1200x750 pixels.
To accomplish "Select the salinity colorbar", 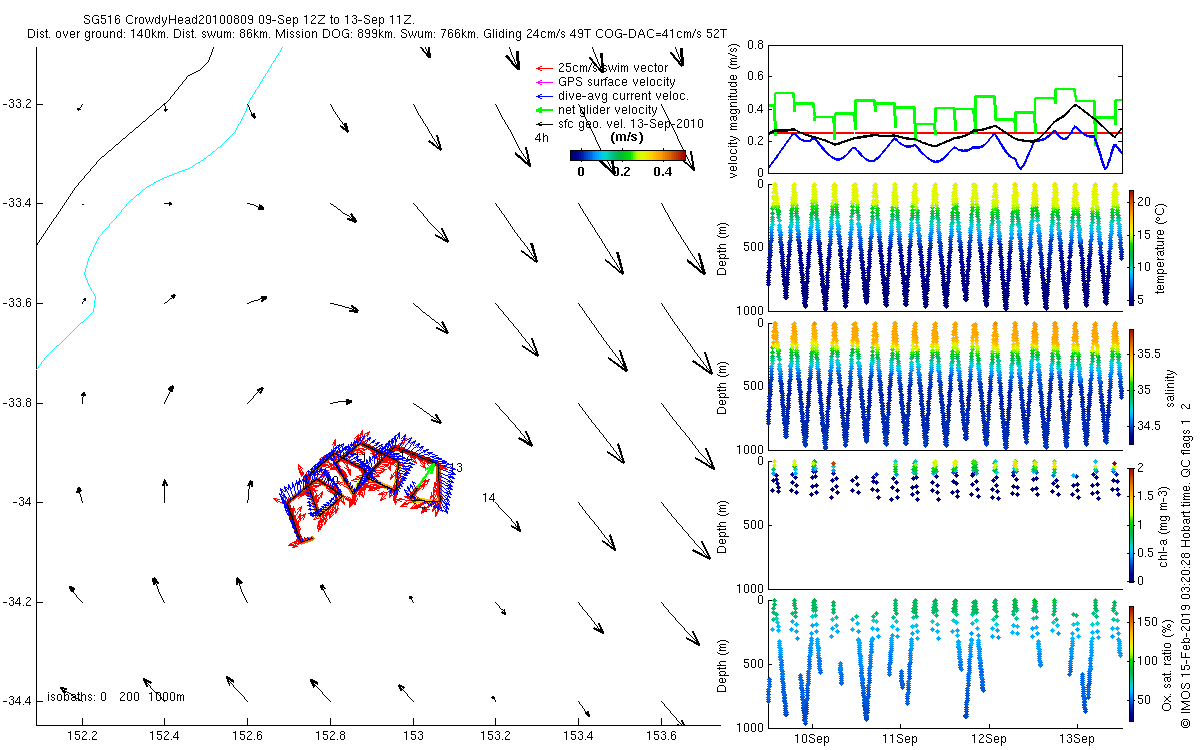I will tap(1131, 385).
